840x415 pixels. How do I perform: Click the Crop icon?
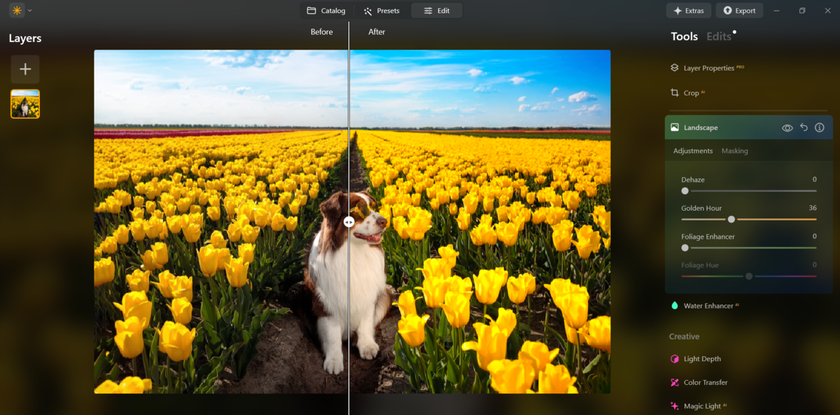point(674,93)
